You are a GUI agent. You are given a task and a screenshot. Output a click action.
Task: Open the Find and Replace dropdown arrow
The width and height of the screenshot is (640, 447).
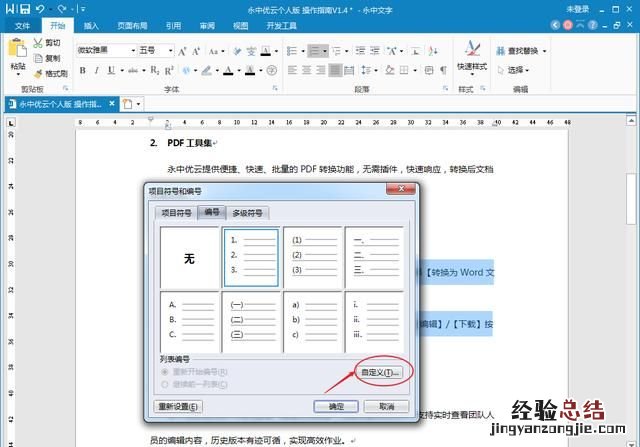[544, 51]
